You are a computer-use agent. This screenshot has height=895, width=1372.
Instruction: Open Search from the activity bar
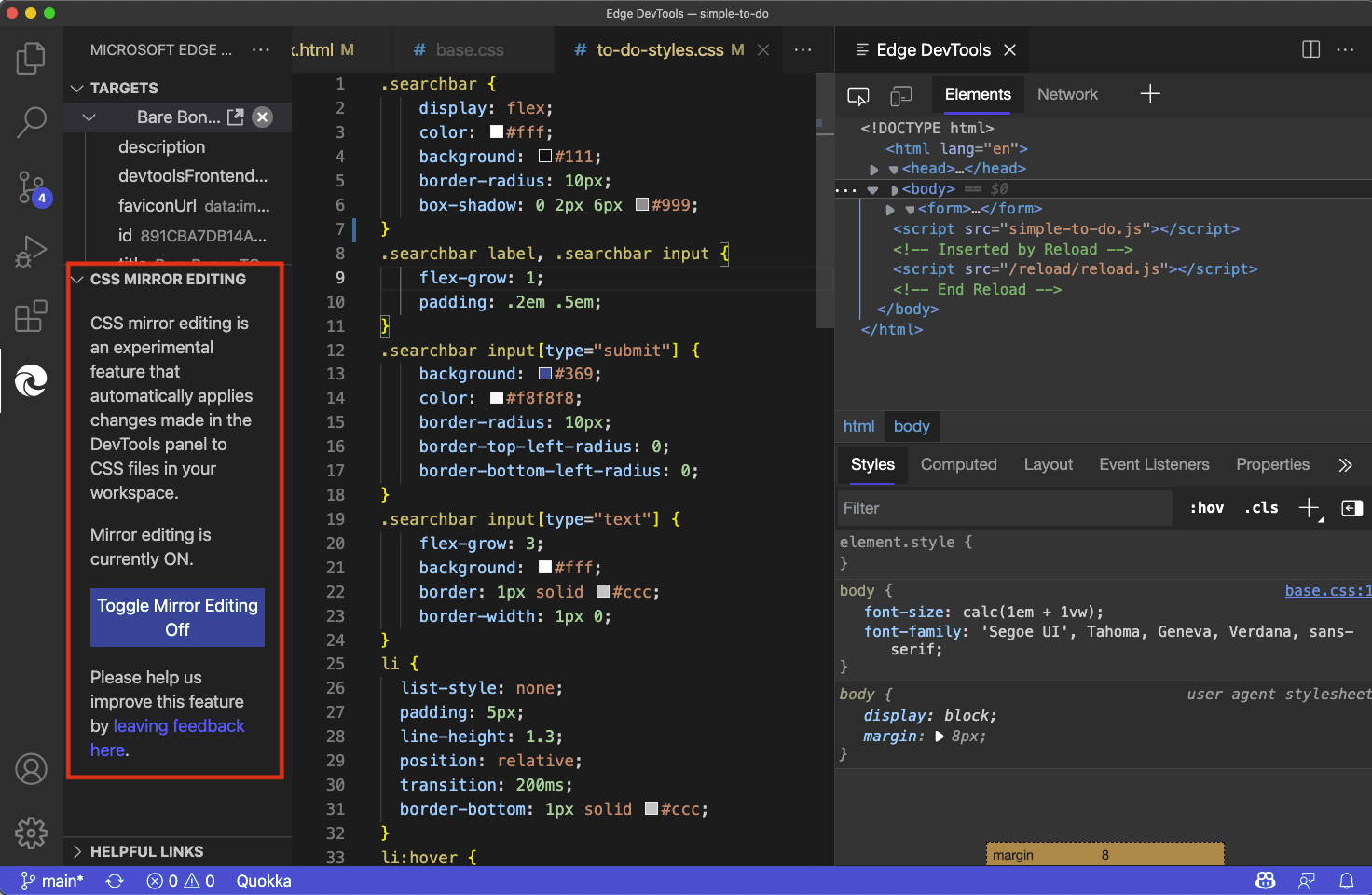point(31,122)
